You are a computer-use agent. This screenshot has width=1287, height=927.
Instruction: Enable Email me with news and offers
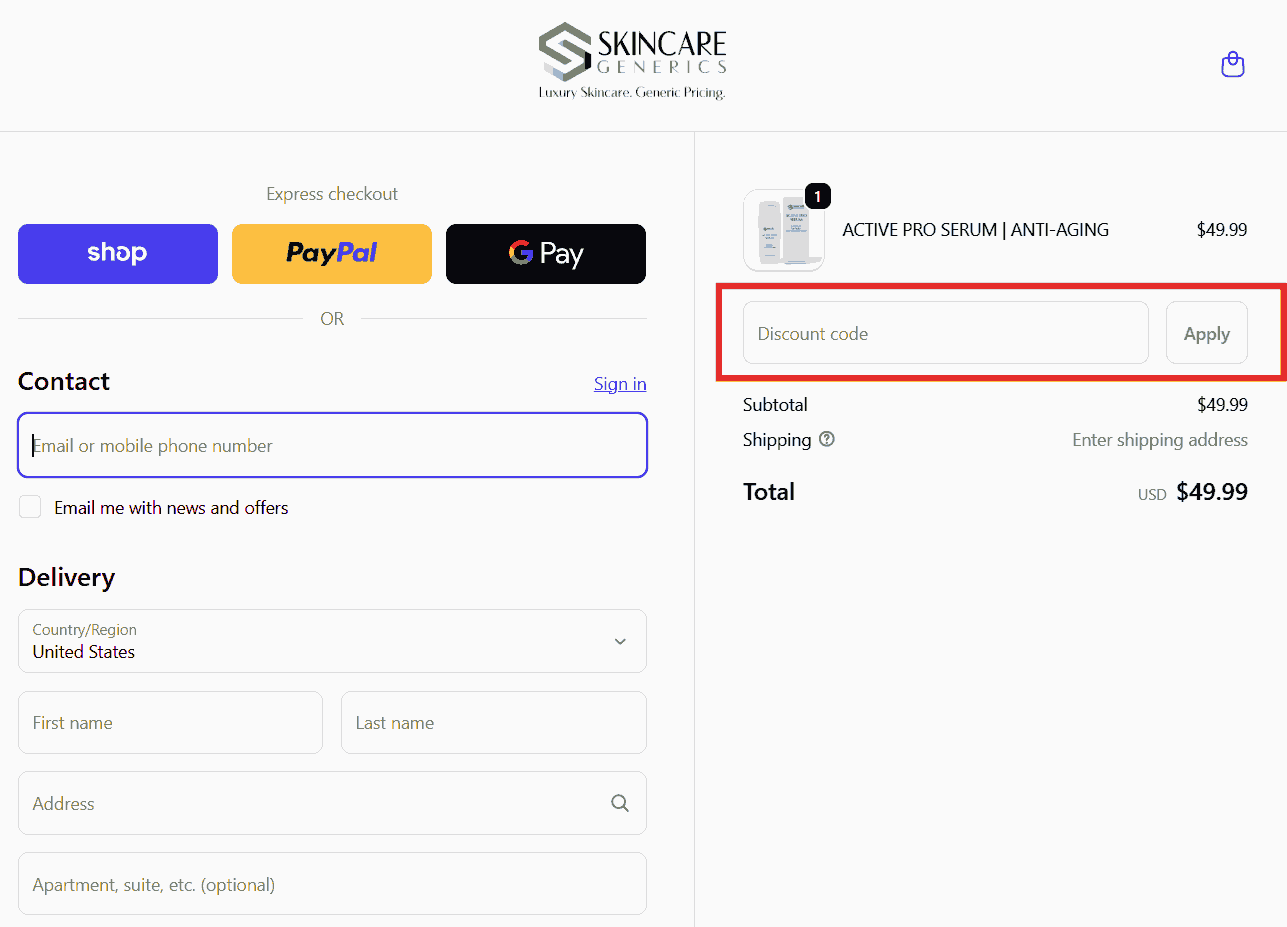coord(31,507)
